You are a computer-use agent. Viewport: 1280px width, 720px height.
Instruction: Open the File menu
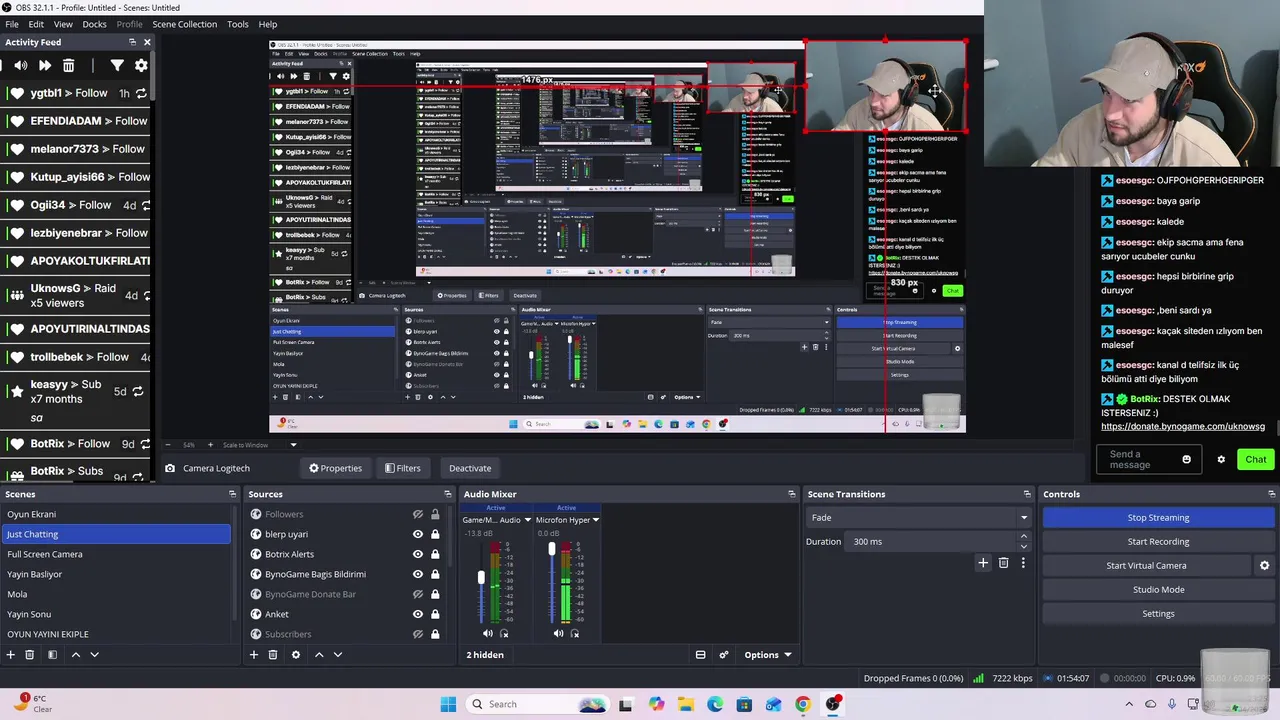pyautogui.click(x=12, y=24)
